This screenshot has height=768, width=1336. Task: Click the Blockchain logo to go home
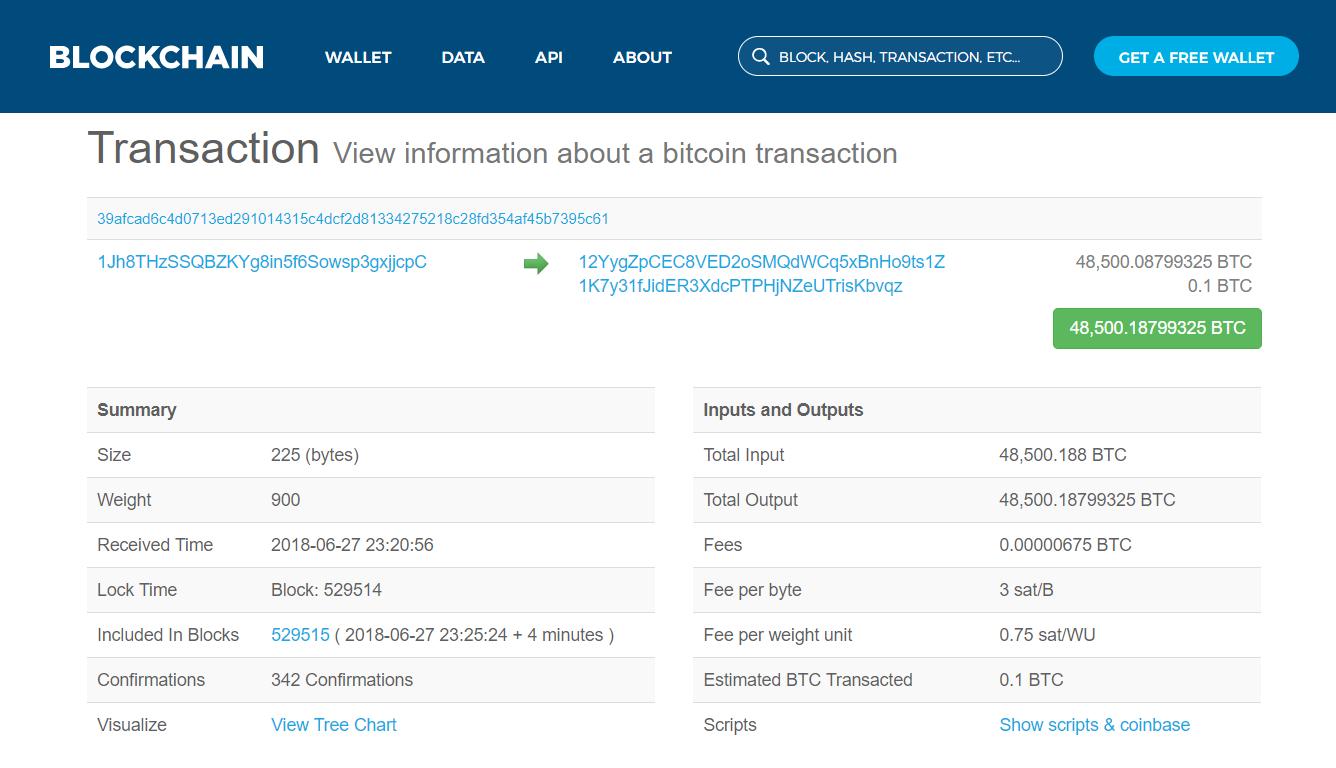(155, 57)
